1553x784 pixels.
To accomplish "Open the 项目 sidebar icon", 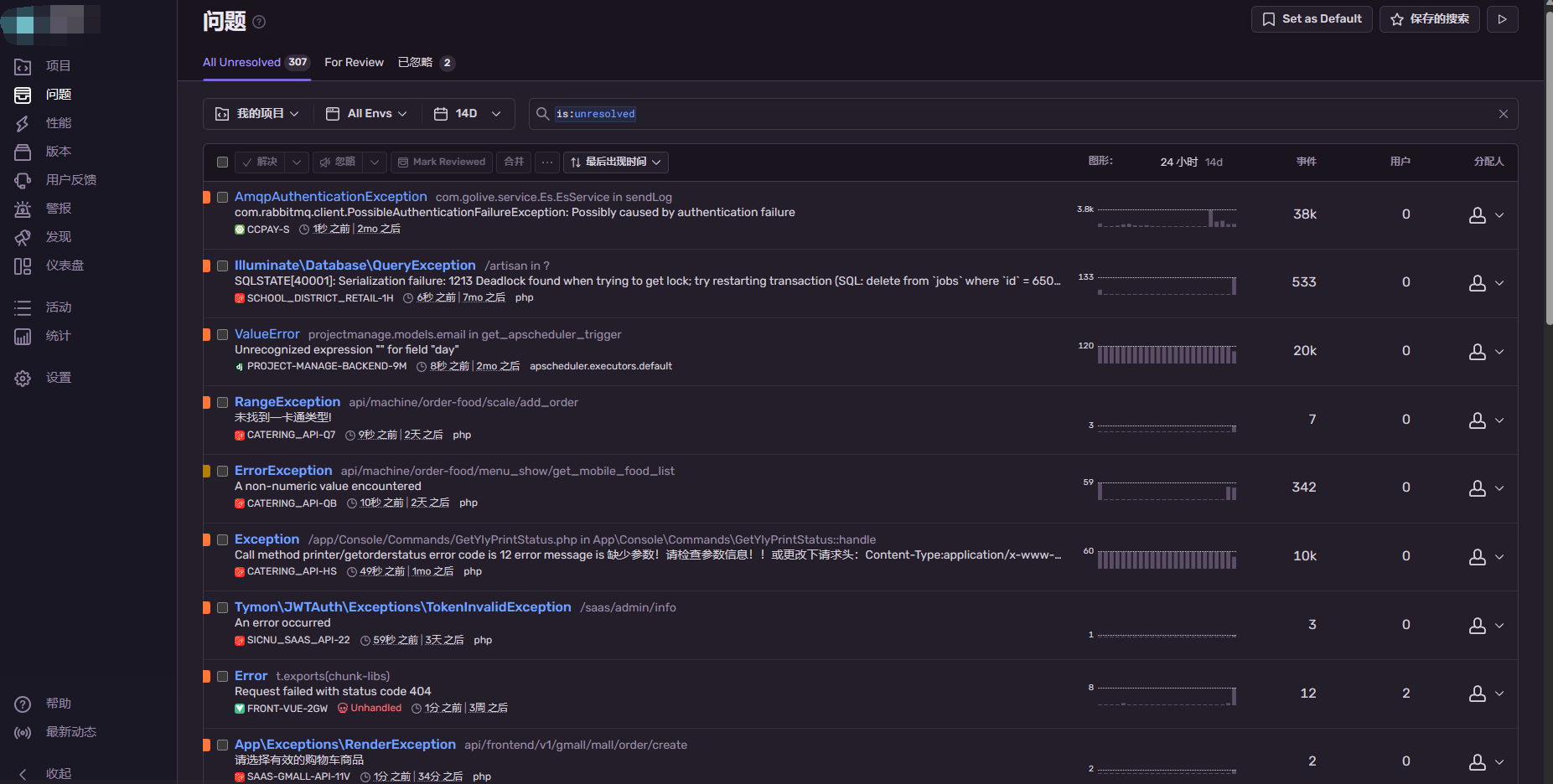I will pos(23,66).
